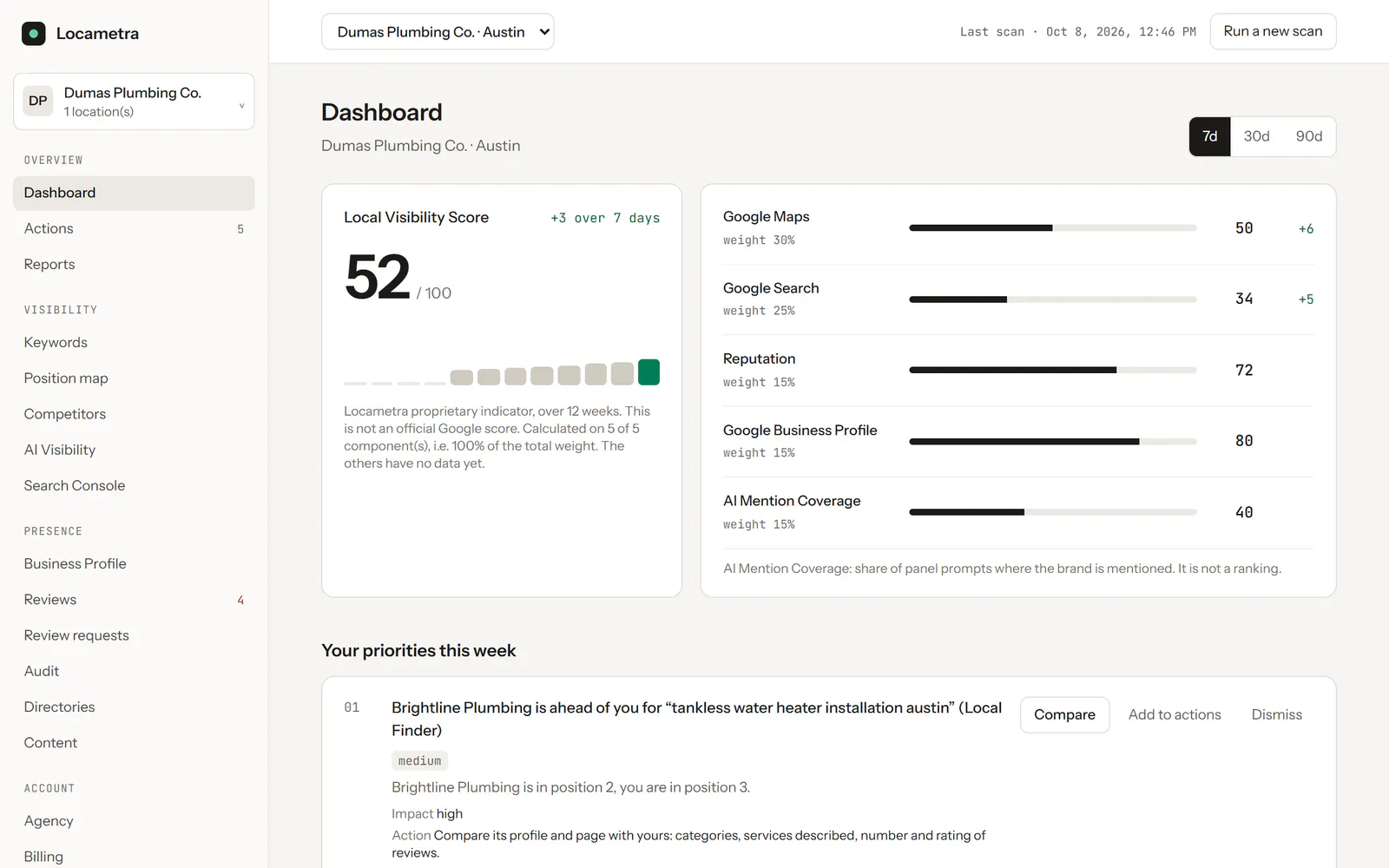The width and height of the screenshot is (1389, 868).
Task: Click the Google Maps score progress bar
Action: point(1052,228)
